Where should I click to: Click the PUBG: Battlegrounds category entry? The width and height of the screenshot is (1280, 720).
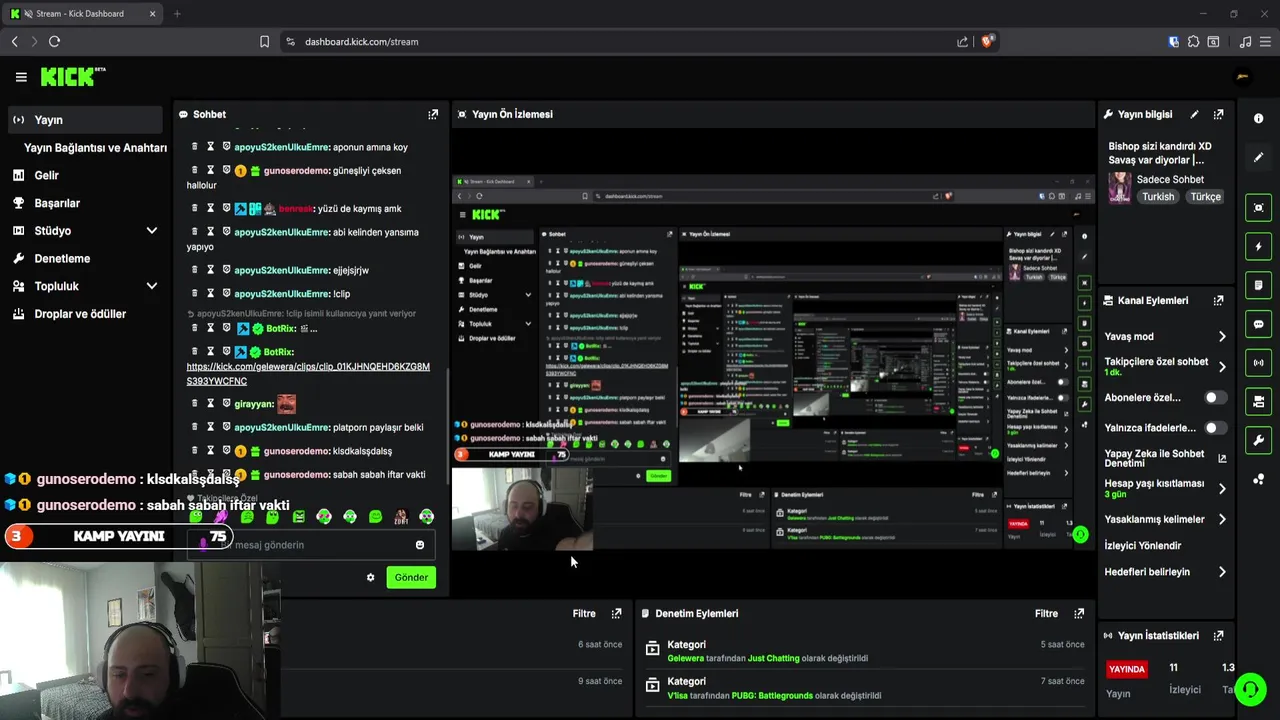[770, 696]
